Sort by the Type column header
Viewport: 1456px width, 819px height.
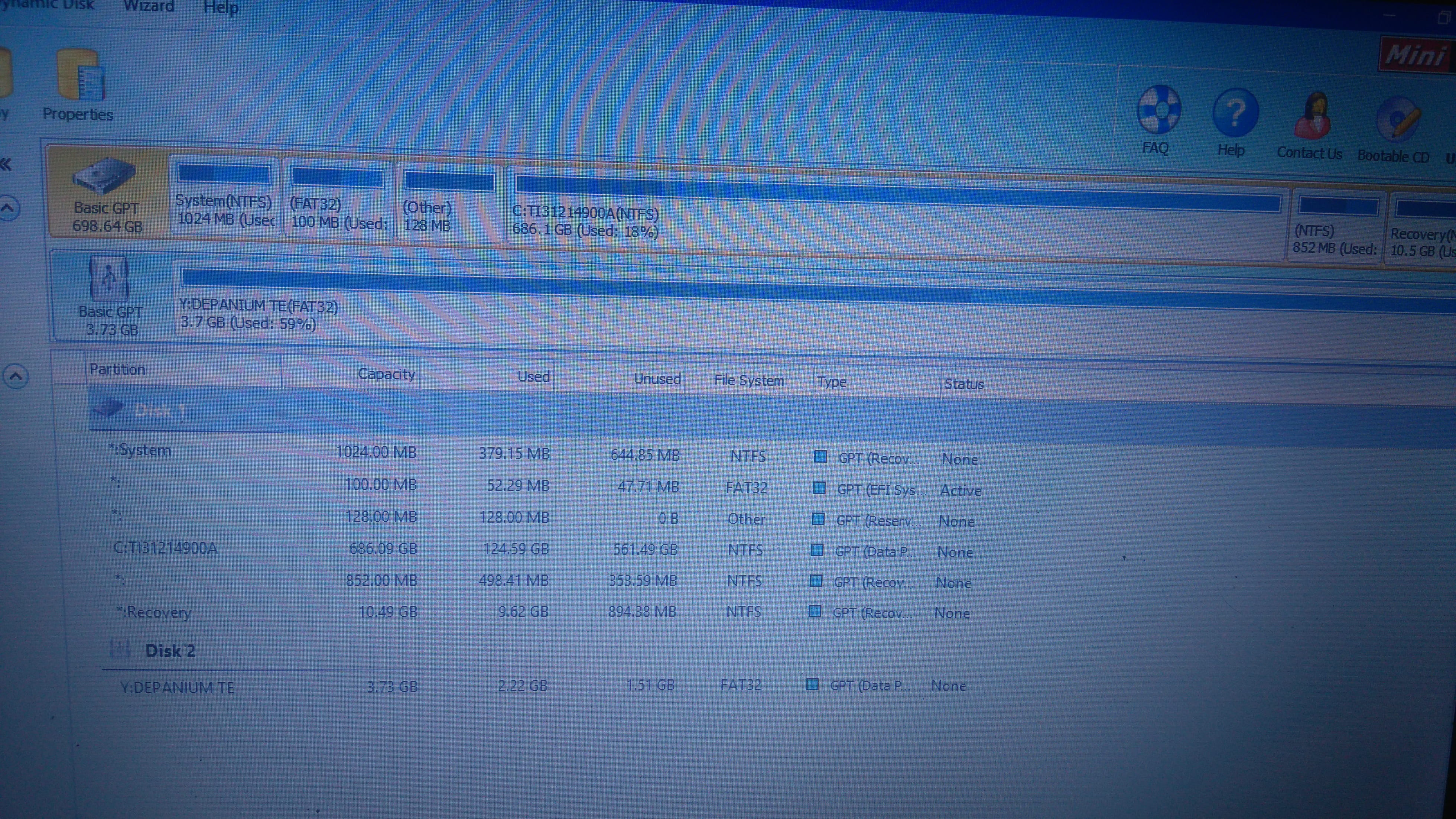[877, 383]
